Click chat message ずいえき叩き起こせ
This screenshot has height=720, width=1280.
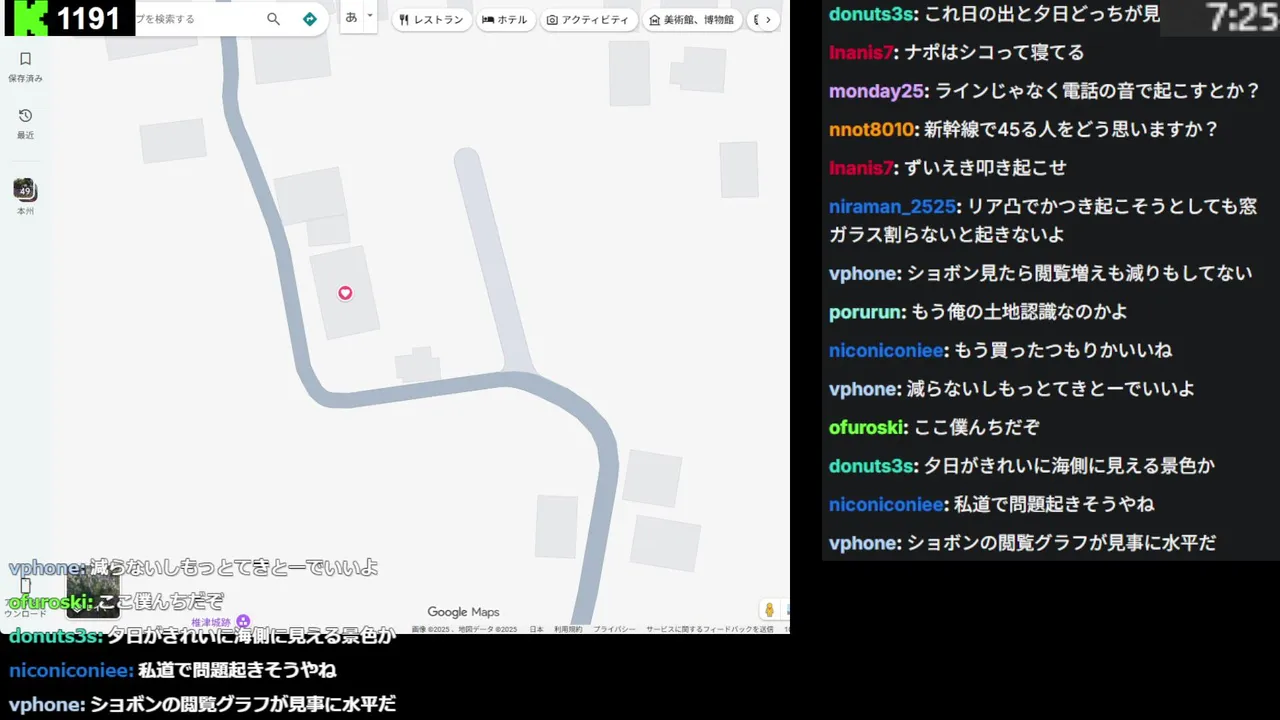[983, 168]
